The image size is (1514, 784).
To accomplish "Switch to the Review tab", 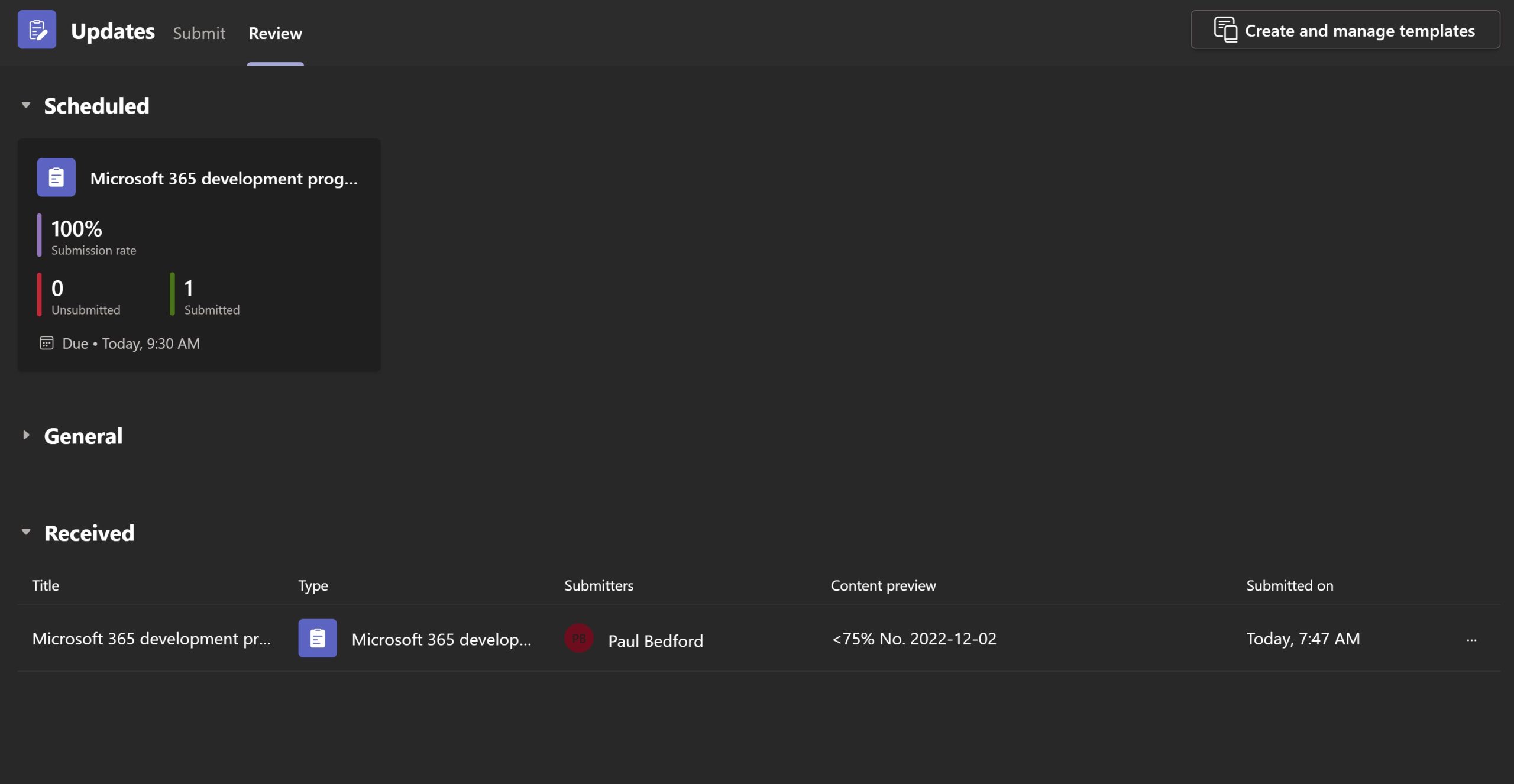I will coord(275,31).
